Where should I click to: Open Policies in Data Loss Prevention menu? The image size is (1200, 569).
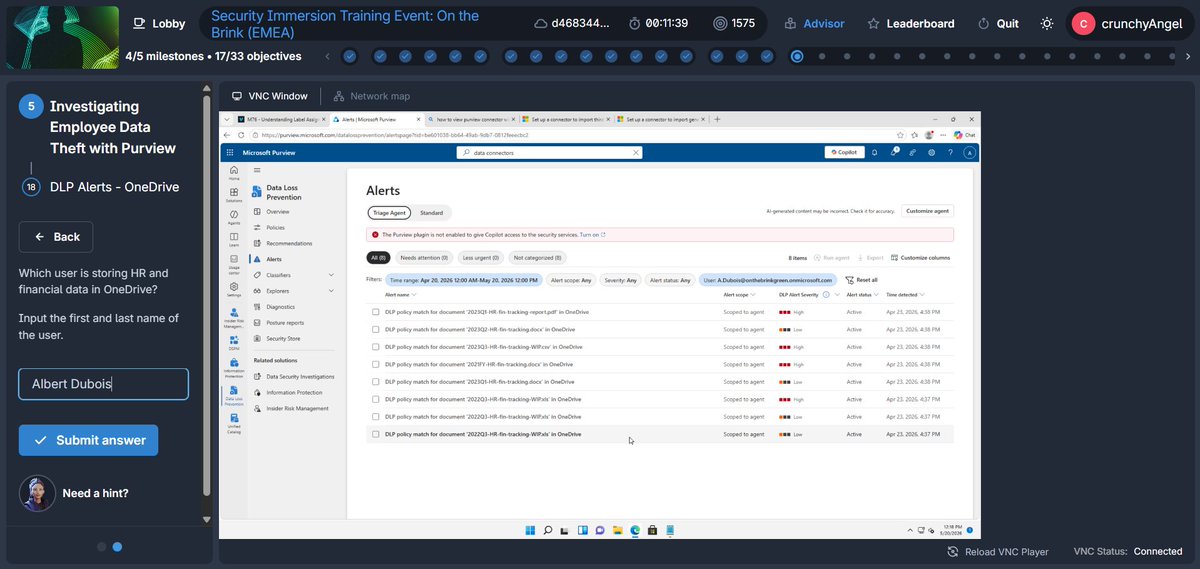pos(275,228)
